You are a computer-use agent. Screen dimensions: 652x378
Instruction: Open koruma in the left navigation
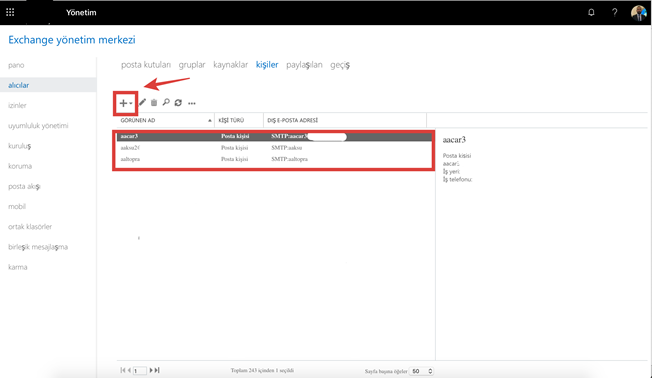click(20, 166)
